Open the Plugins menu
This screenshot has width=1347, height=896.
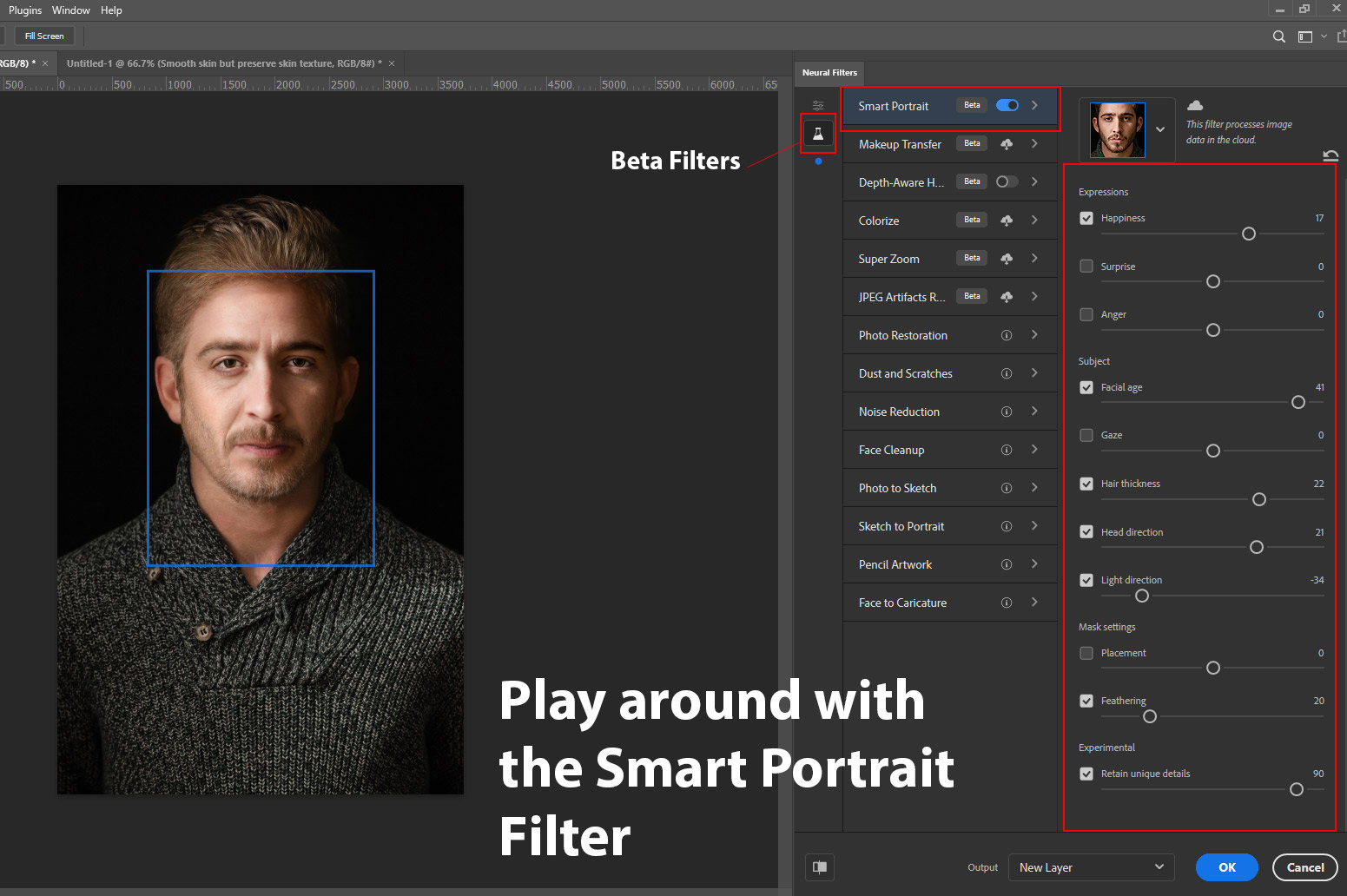coord(25,10)
